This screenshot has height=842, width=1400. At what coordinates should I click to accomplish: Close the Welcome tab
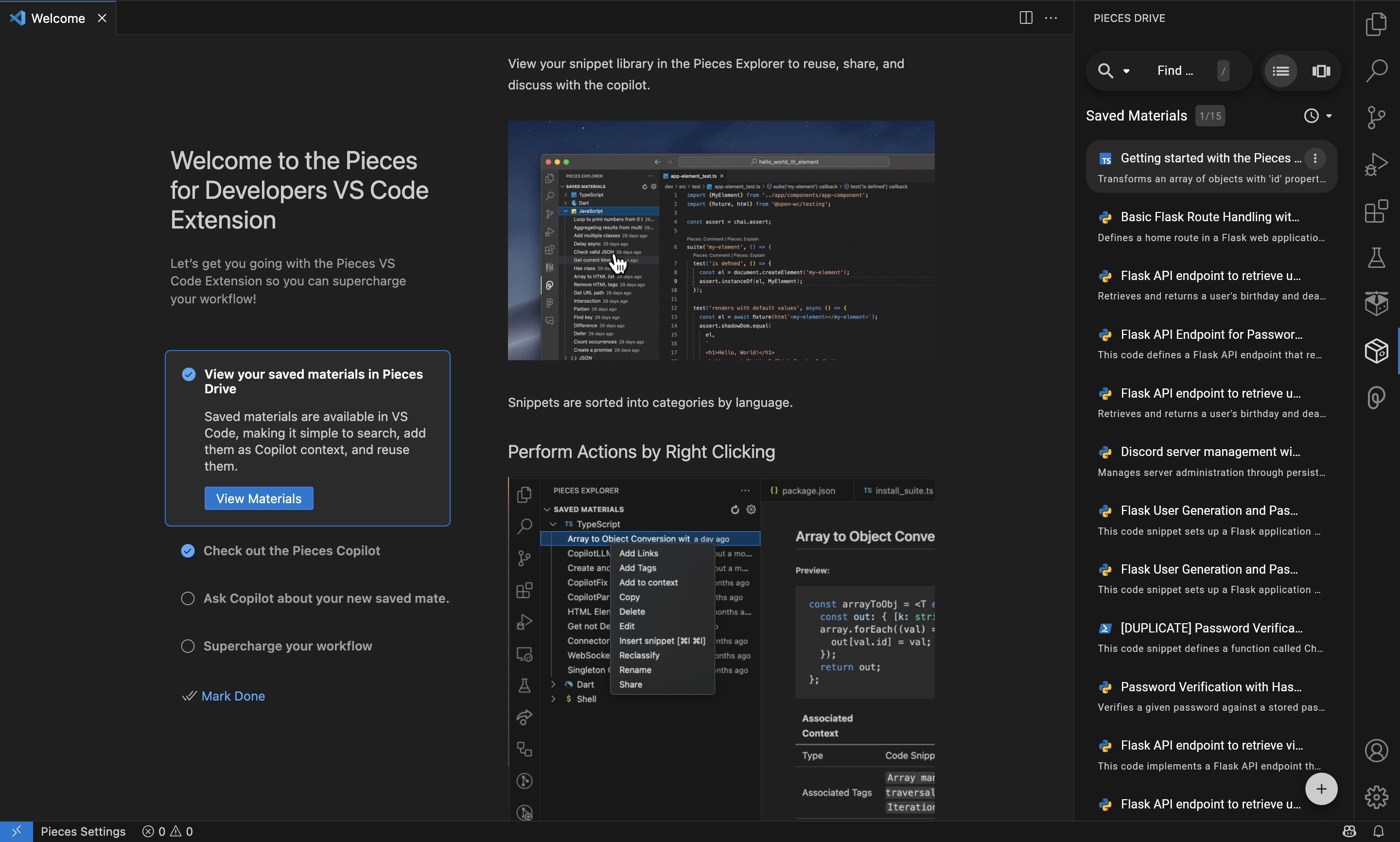[102, 18]
